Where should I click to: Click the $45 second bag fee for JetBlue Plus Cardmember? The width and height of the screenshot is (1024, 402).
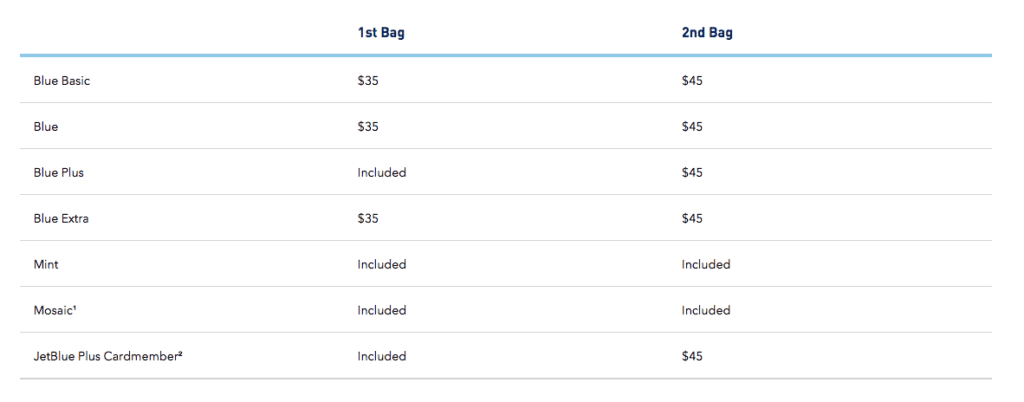(692, 357)
